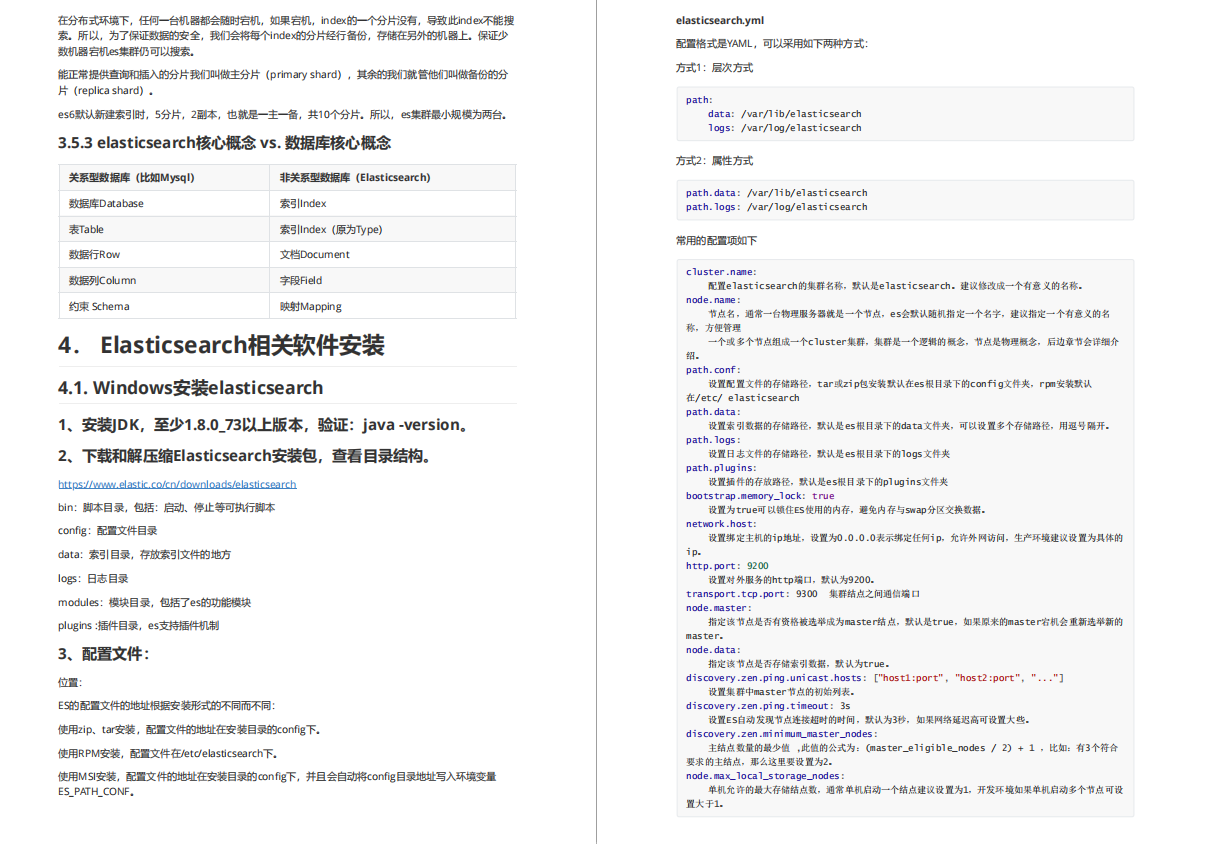Click 'bootstrap.memory_lock: true' line
This screenshot has height=844, width=1209.
(760, 496)
